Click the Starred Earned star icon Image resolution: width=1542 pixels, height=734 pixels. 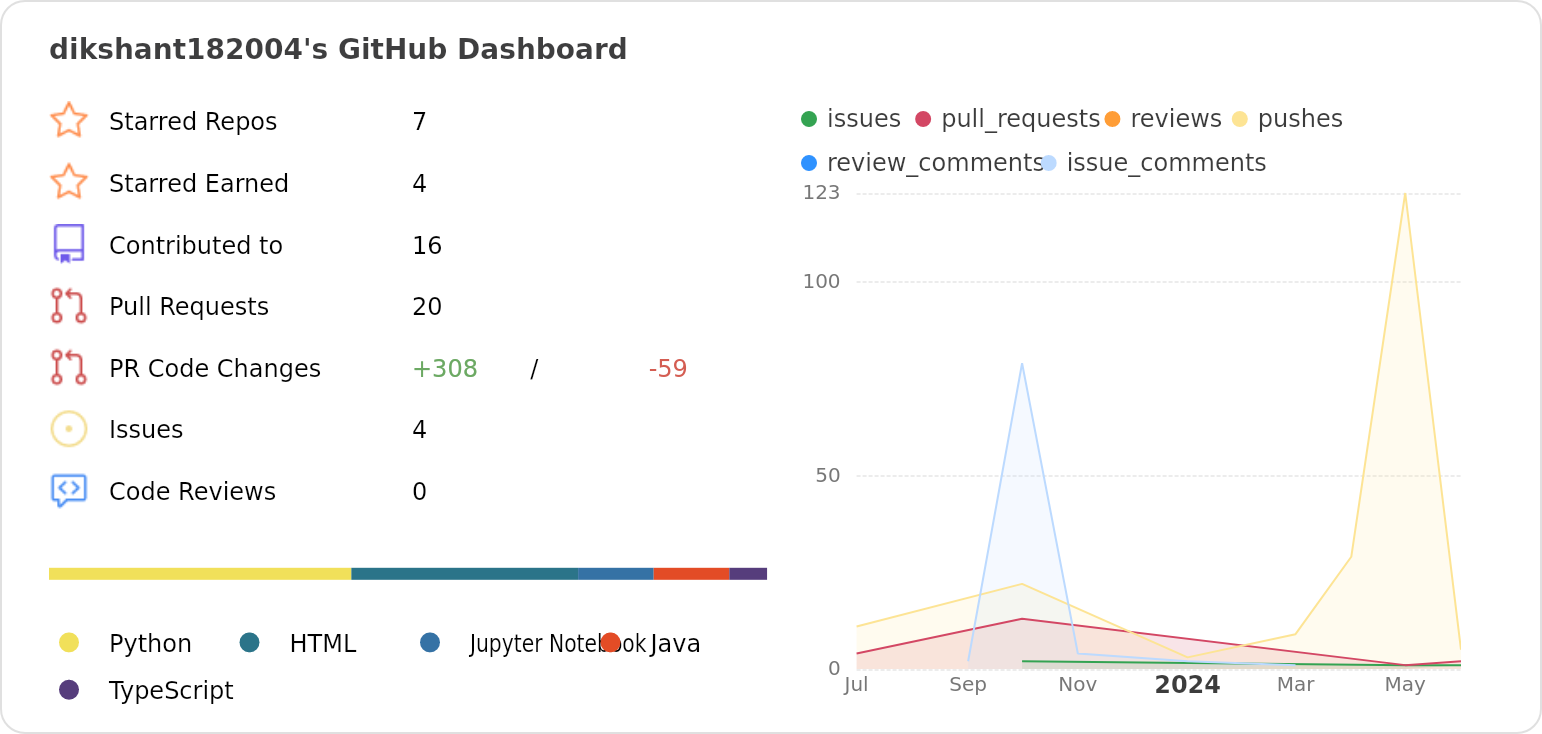point(69,182)
